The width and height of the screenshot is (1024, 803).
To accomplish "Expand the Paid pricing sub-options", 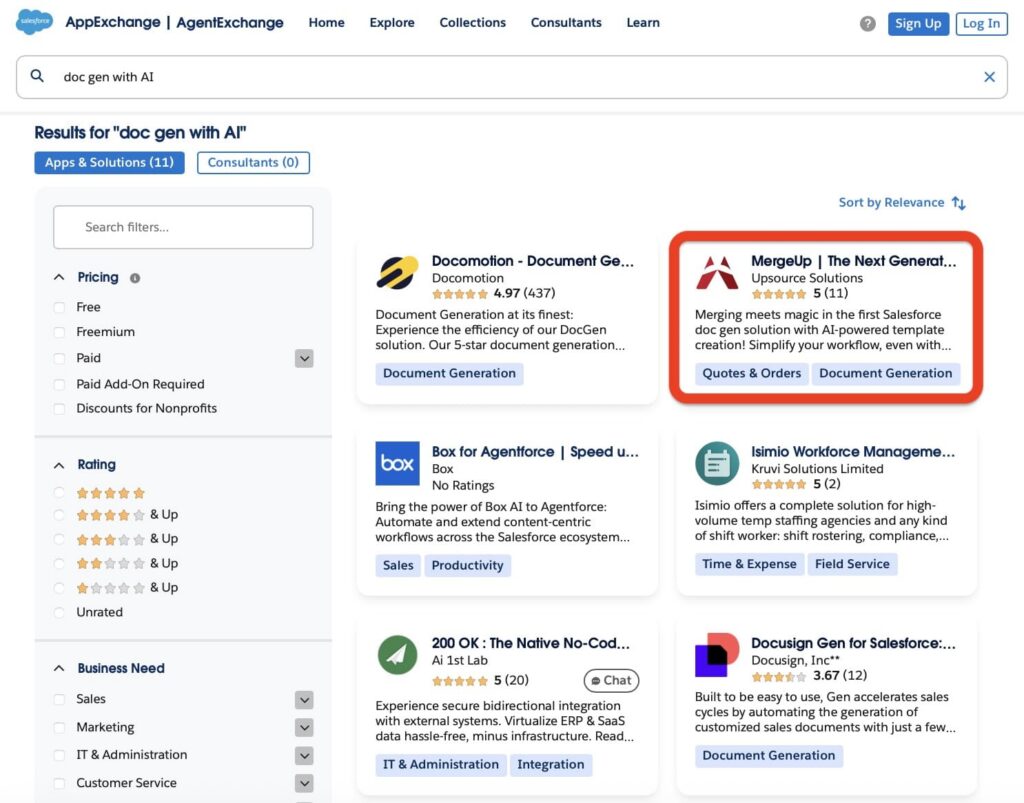I will point(304,358).
